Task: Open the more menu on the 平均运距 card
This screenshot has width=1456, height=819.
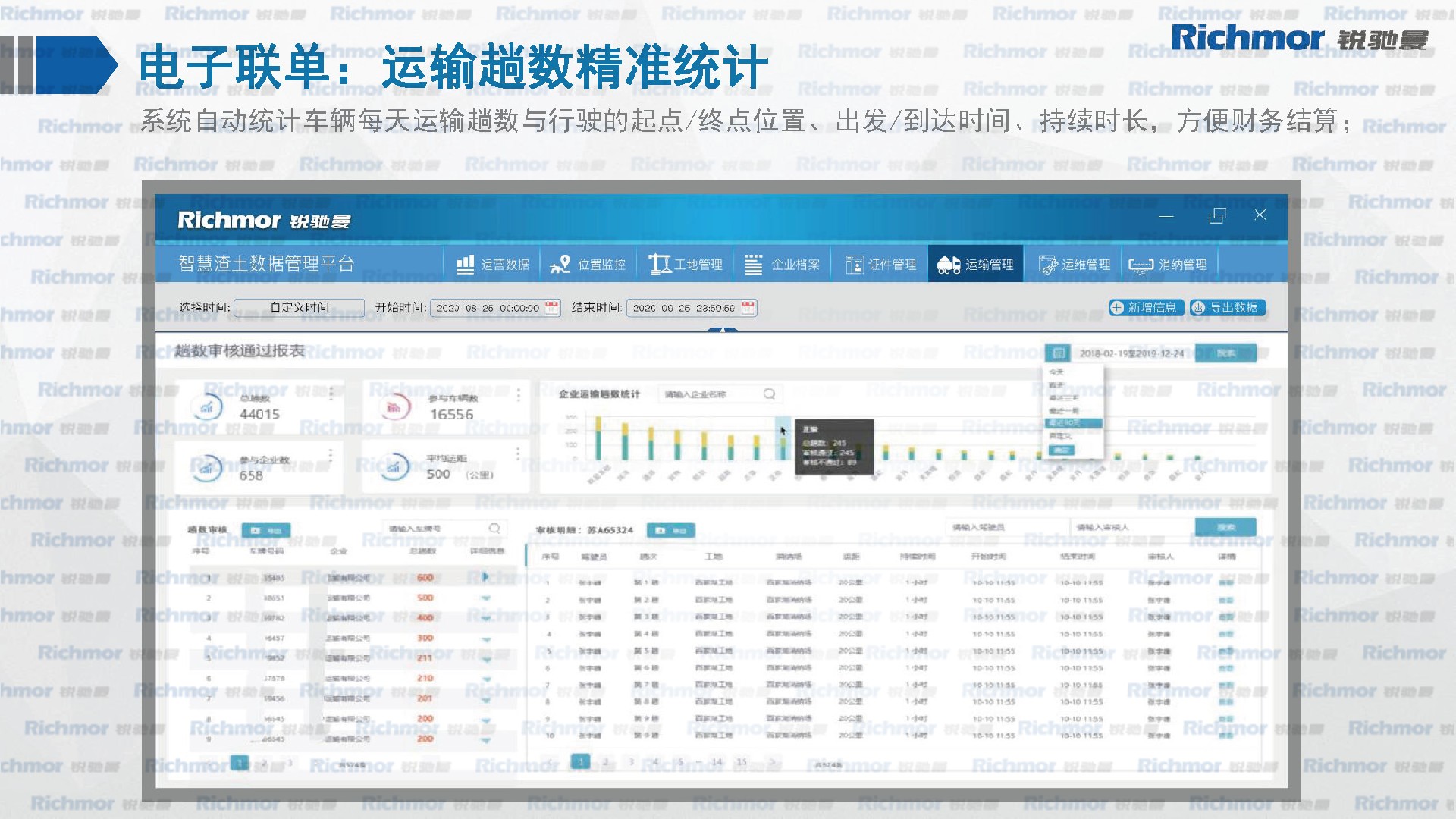Action: [518, 453]
